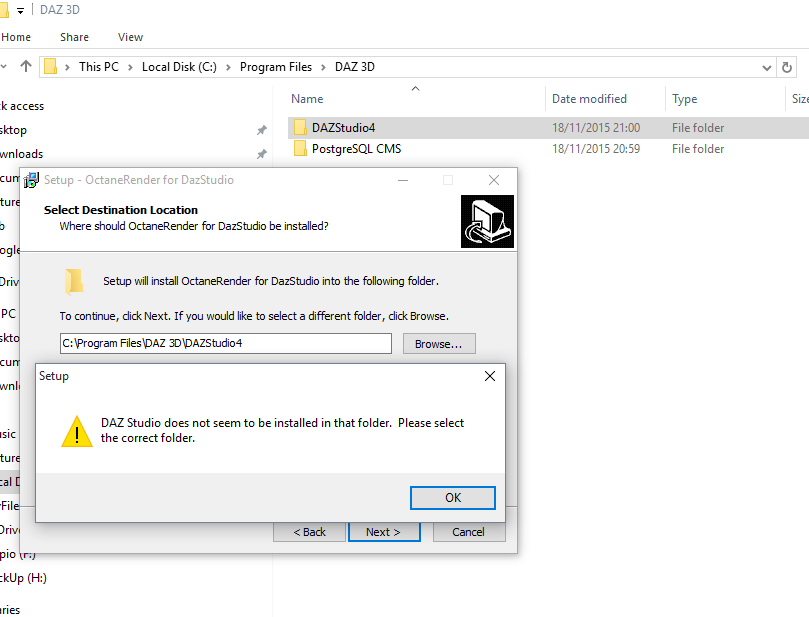This screenshot has height=617, width=809.
Task: Click the destination folder path field
Action: point(225,344)
